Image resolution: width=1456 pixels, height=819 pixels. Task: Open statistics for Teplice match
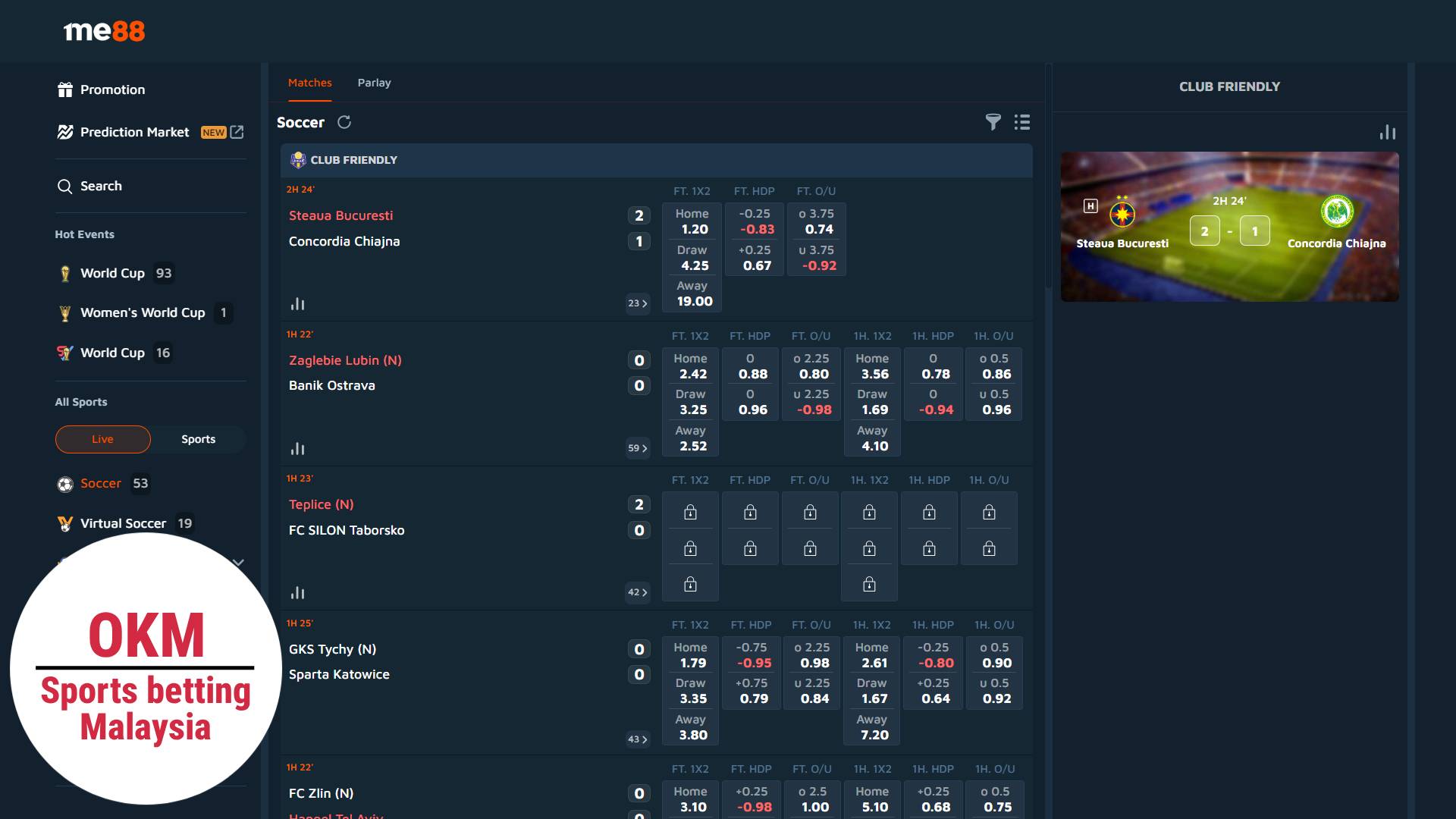[297, 592]
